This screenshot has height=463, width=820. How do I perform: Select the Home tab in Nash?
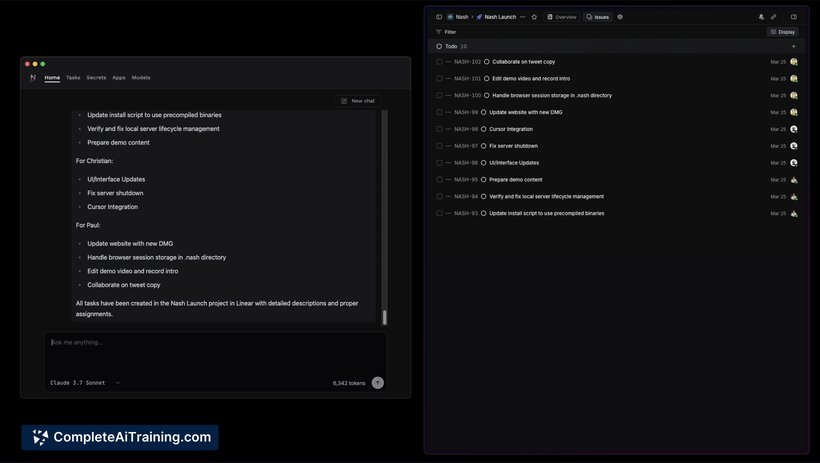52,77
